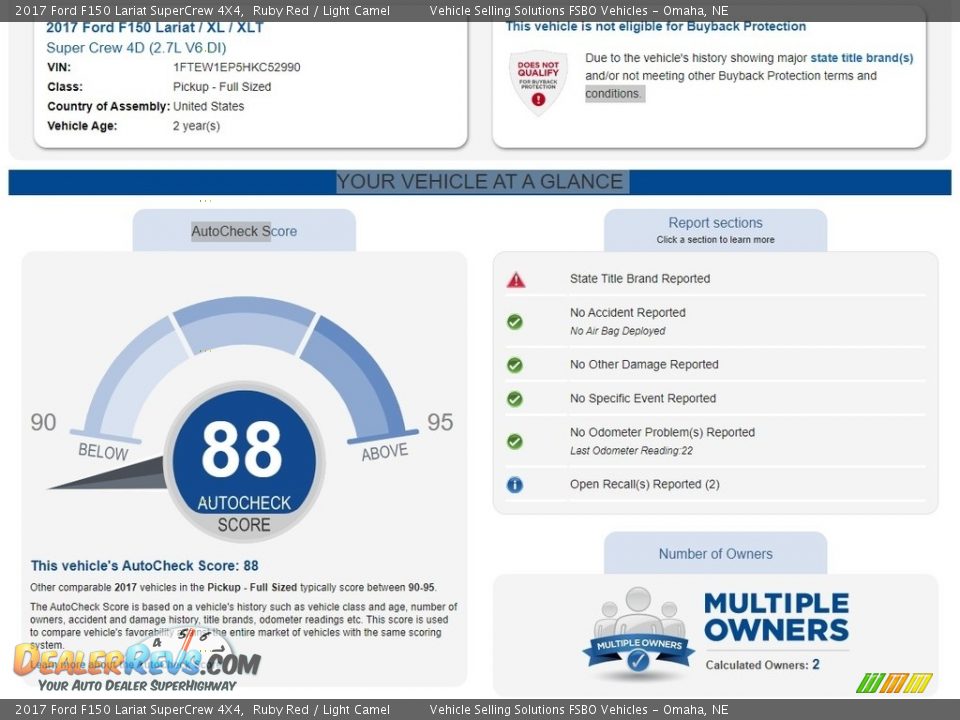The width and height of the screenshot is (960, 720).
Task: Click the Last Odometer Reading:22 text
Action: point(631,451)
